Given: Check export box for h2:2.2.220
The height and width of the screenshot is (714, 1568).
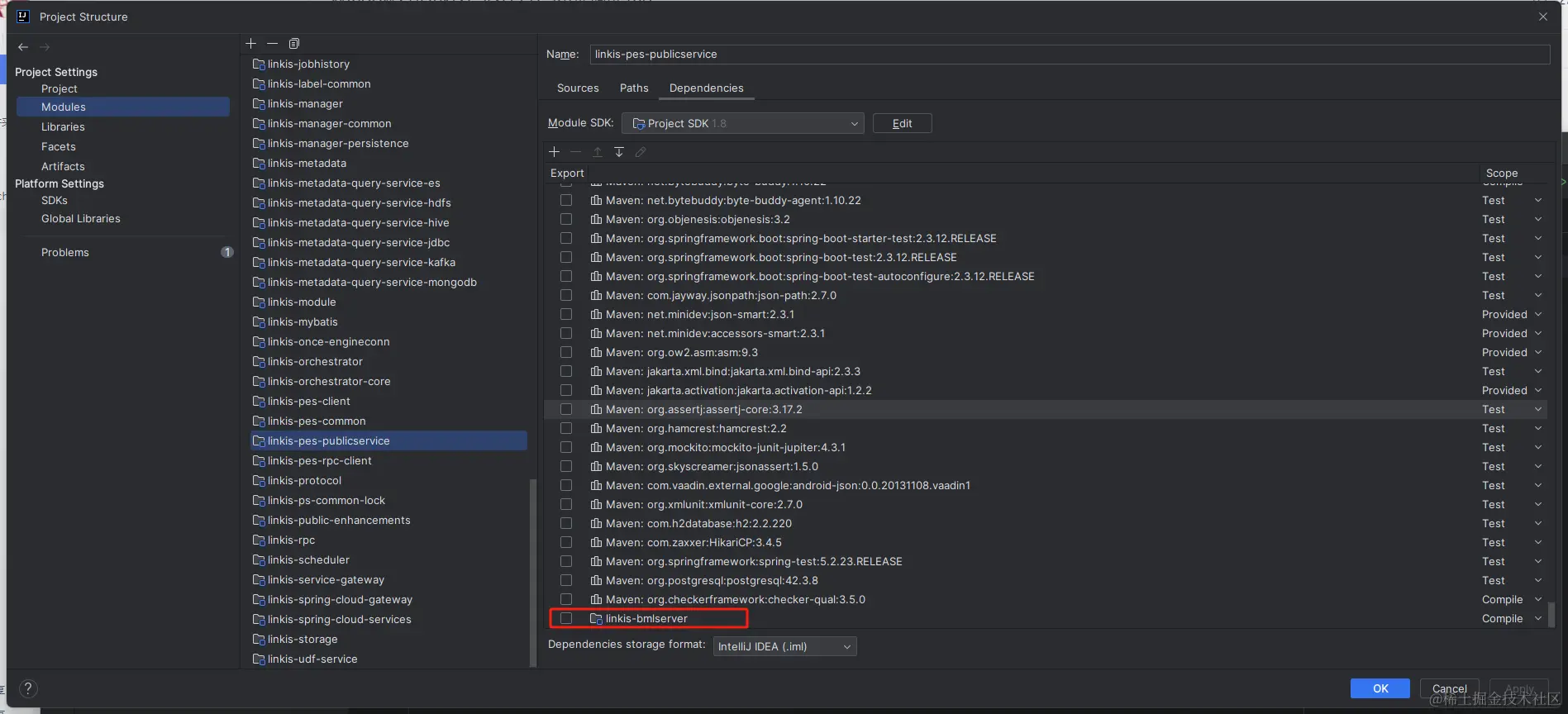Looking at the screenshot, I should [x=566, y=524].
